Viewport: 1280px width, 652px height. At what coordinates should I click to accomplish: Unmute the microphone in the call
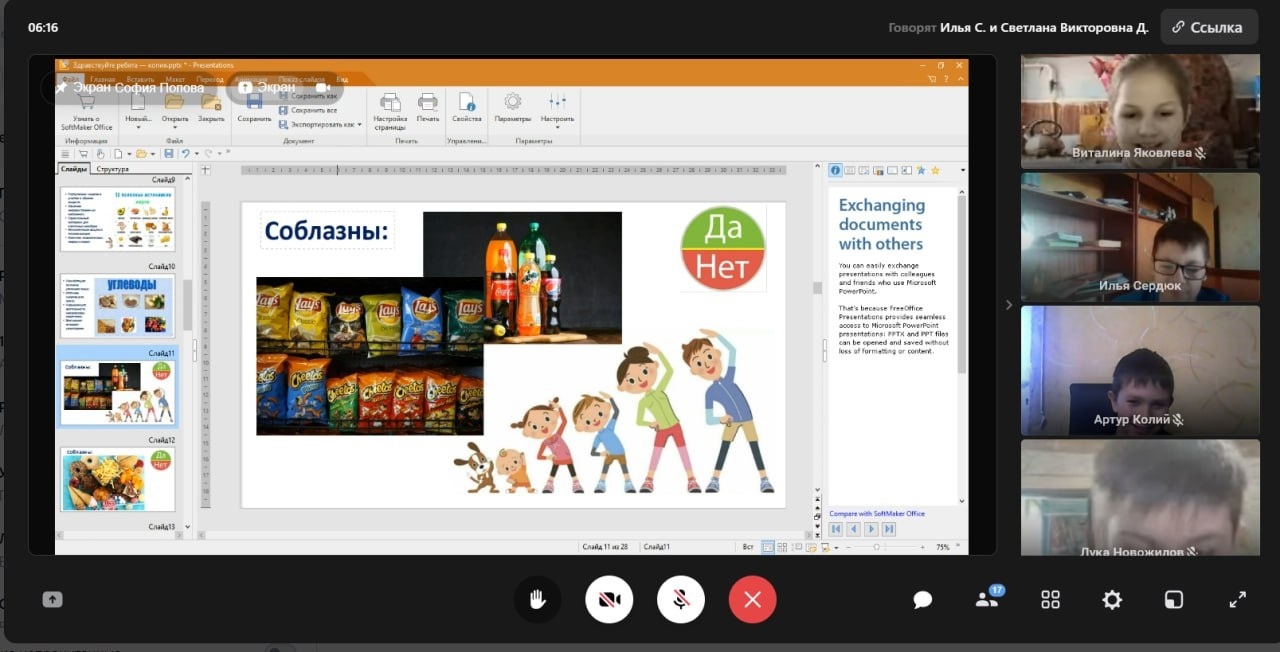681,599
